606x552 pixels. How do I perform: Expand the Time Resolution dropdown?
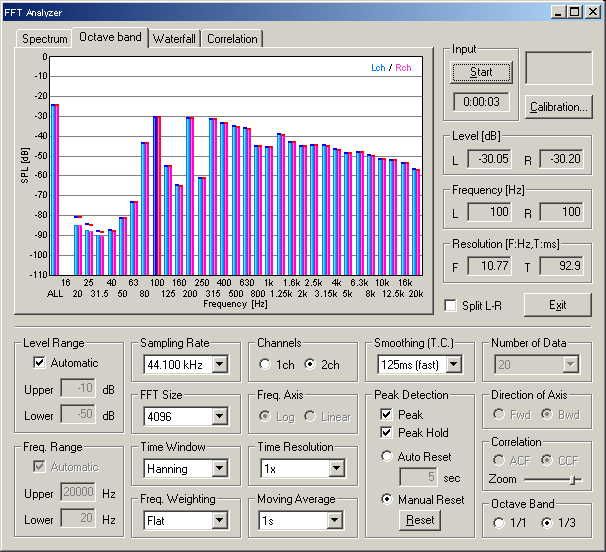point(337,469)
